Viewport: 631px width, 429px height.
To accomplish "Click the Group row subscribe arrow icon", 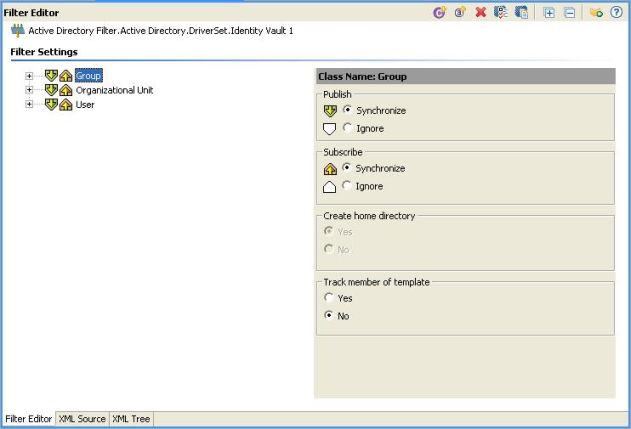I will tap(66, 76).
